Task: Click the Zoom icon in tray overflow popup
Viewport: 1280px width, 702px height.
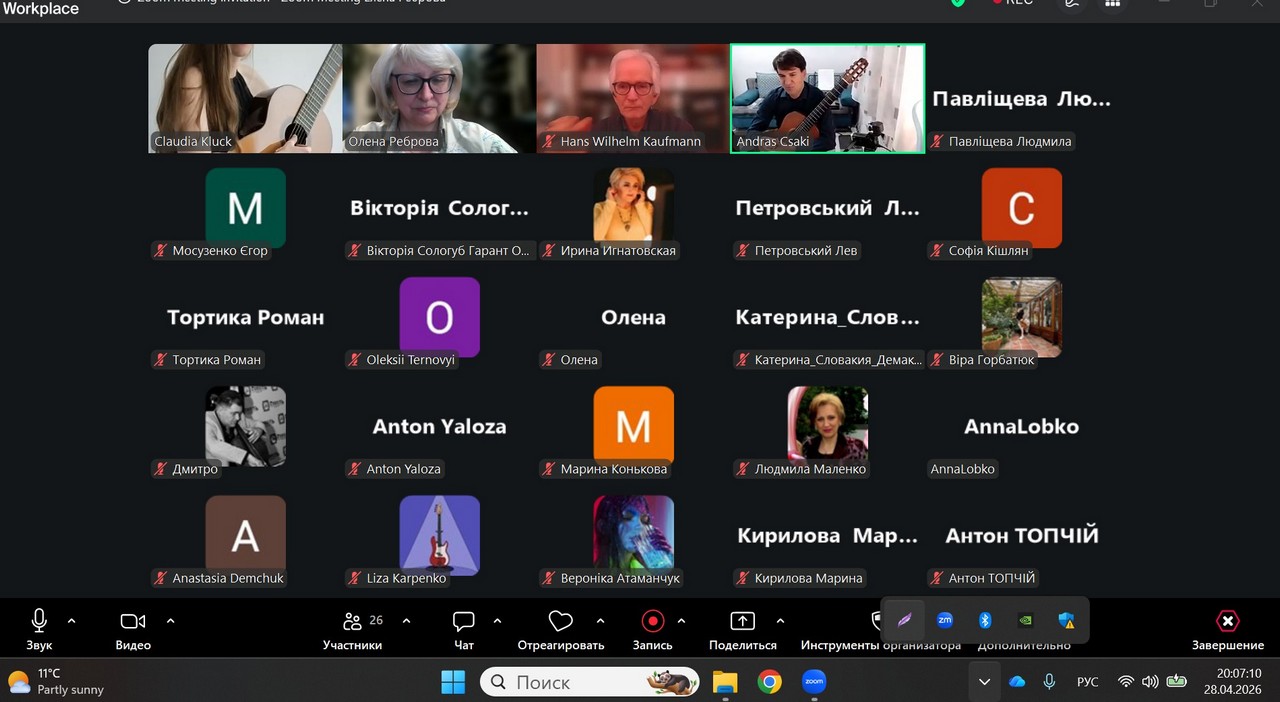Action: 944,620
